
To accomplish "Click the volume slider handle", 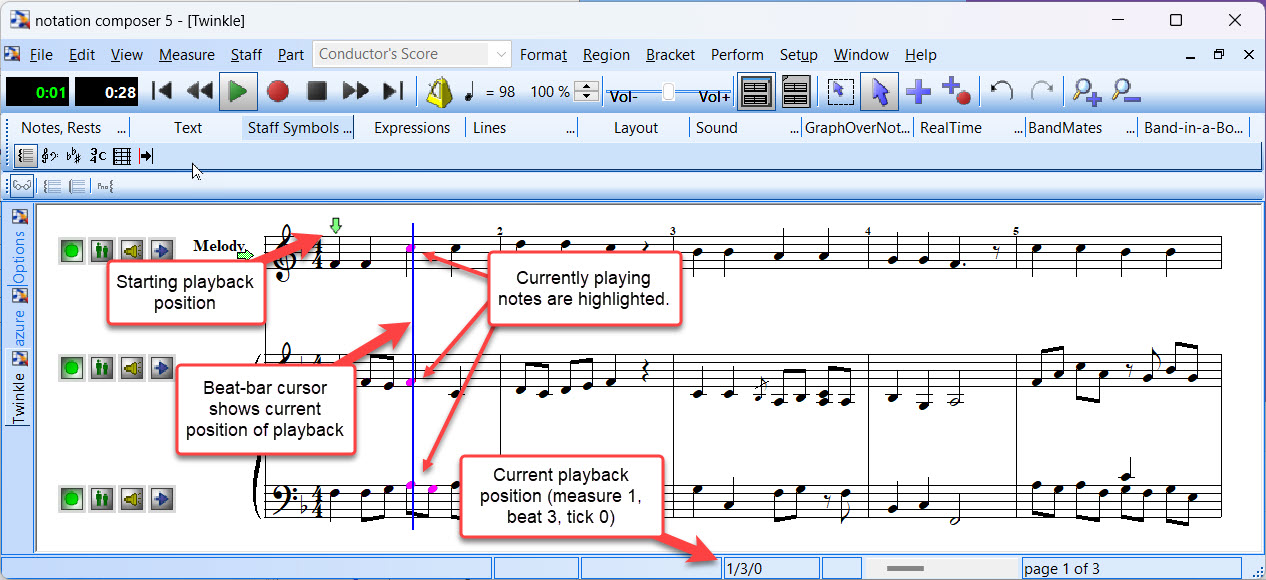I will (668, 93).
